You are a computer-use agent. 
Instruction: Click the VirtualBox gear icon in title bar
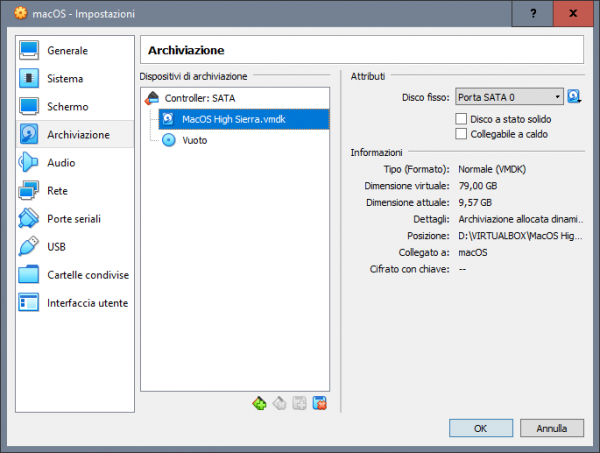point(21,13)
